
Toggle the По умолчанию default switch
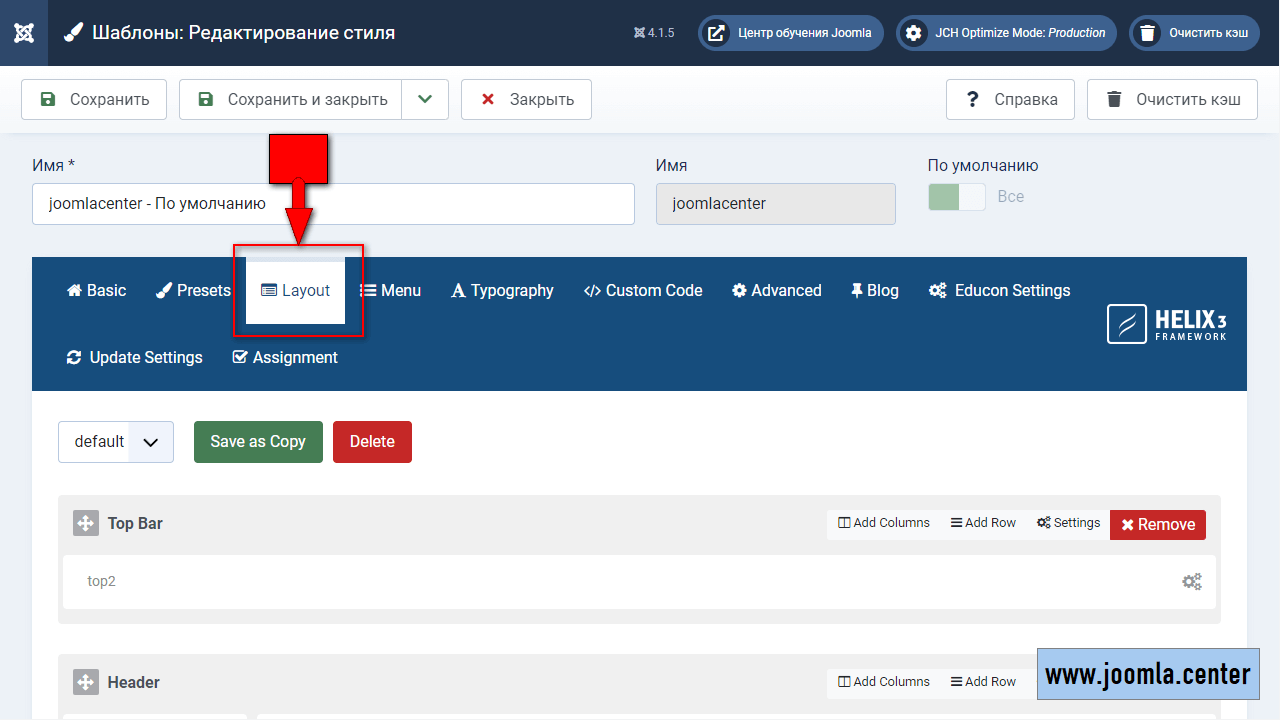(956, 197)
